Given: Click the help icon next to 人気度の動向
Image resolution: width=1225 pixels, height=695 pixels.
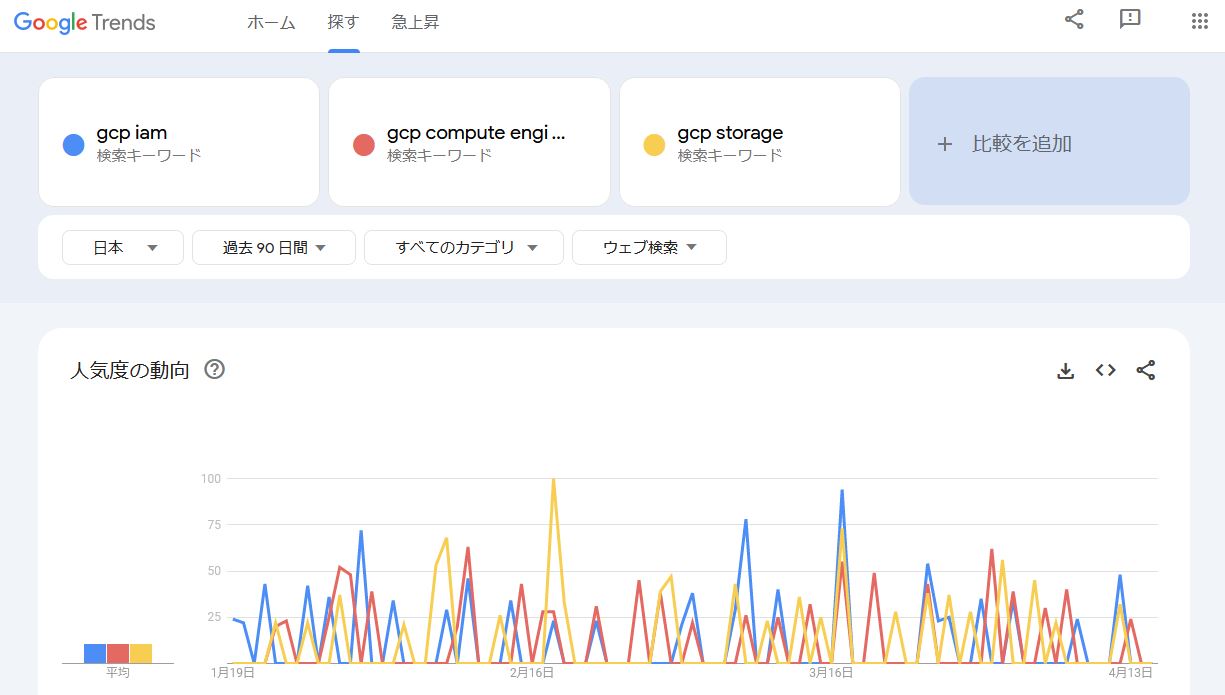Looking at the screenshot, I should point(214,370).
